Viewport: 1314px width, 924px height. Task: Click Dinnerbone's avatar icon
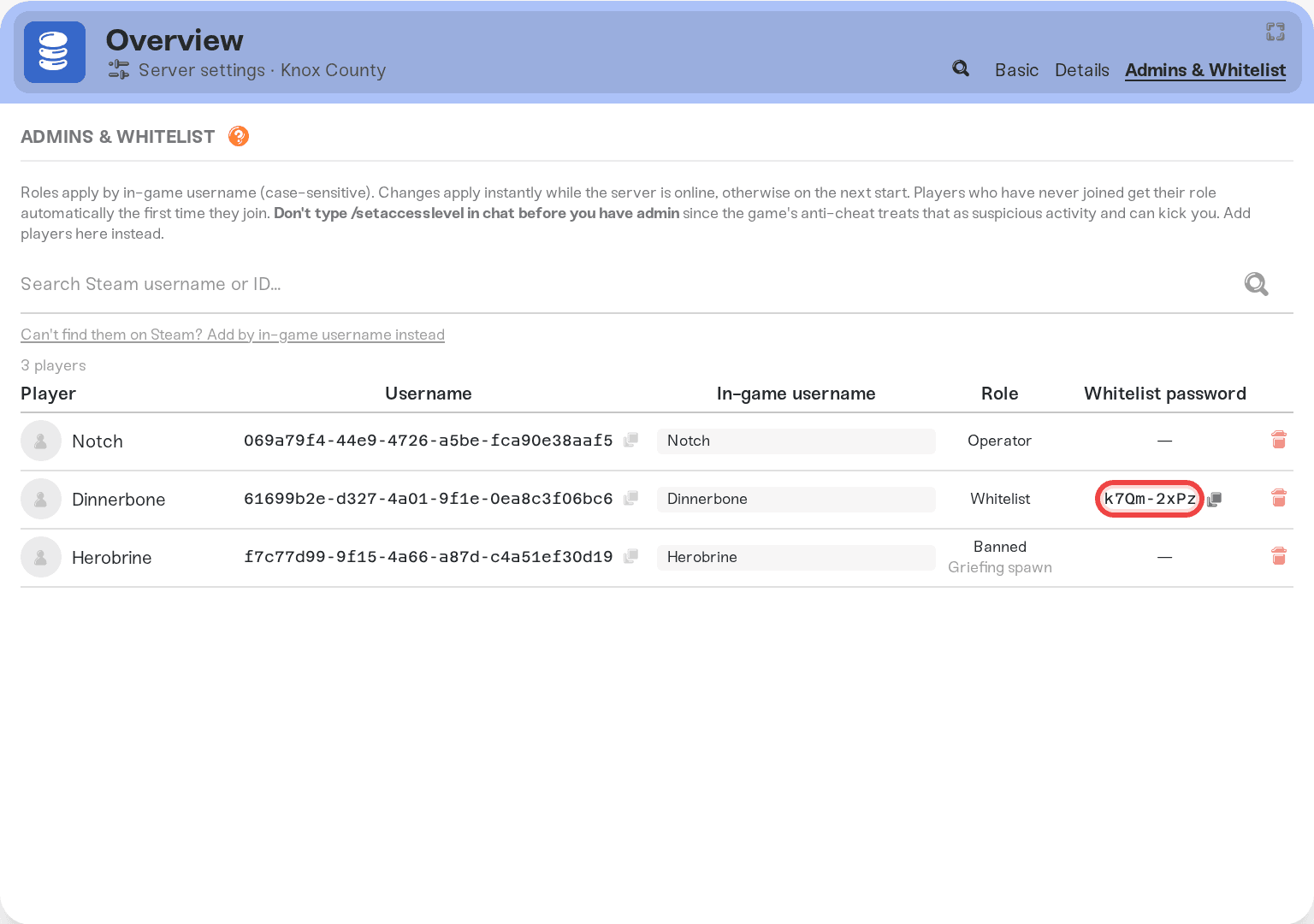(41, 500)
